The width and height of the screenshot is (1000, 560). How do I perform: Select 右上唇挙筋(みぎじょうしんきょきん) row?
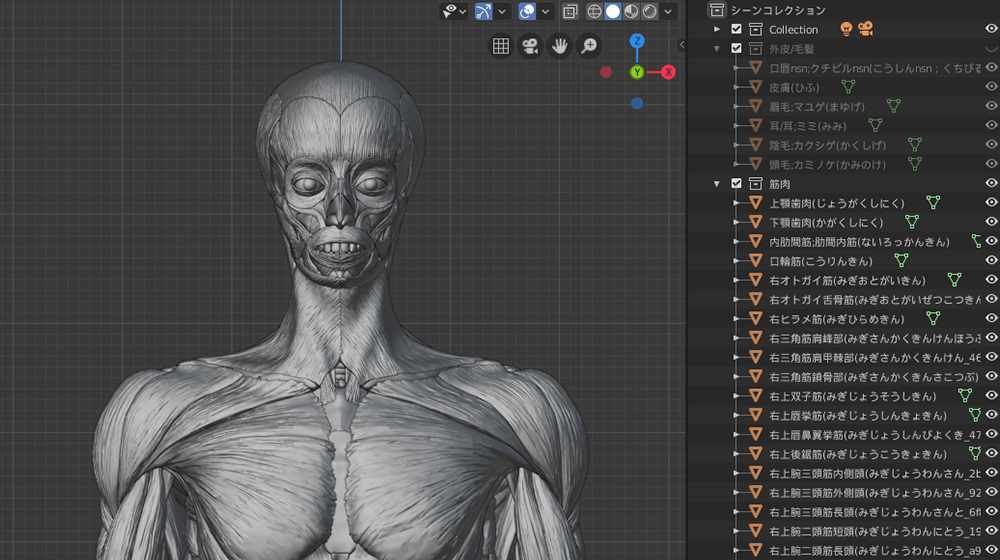[x=858, y=415]
